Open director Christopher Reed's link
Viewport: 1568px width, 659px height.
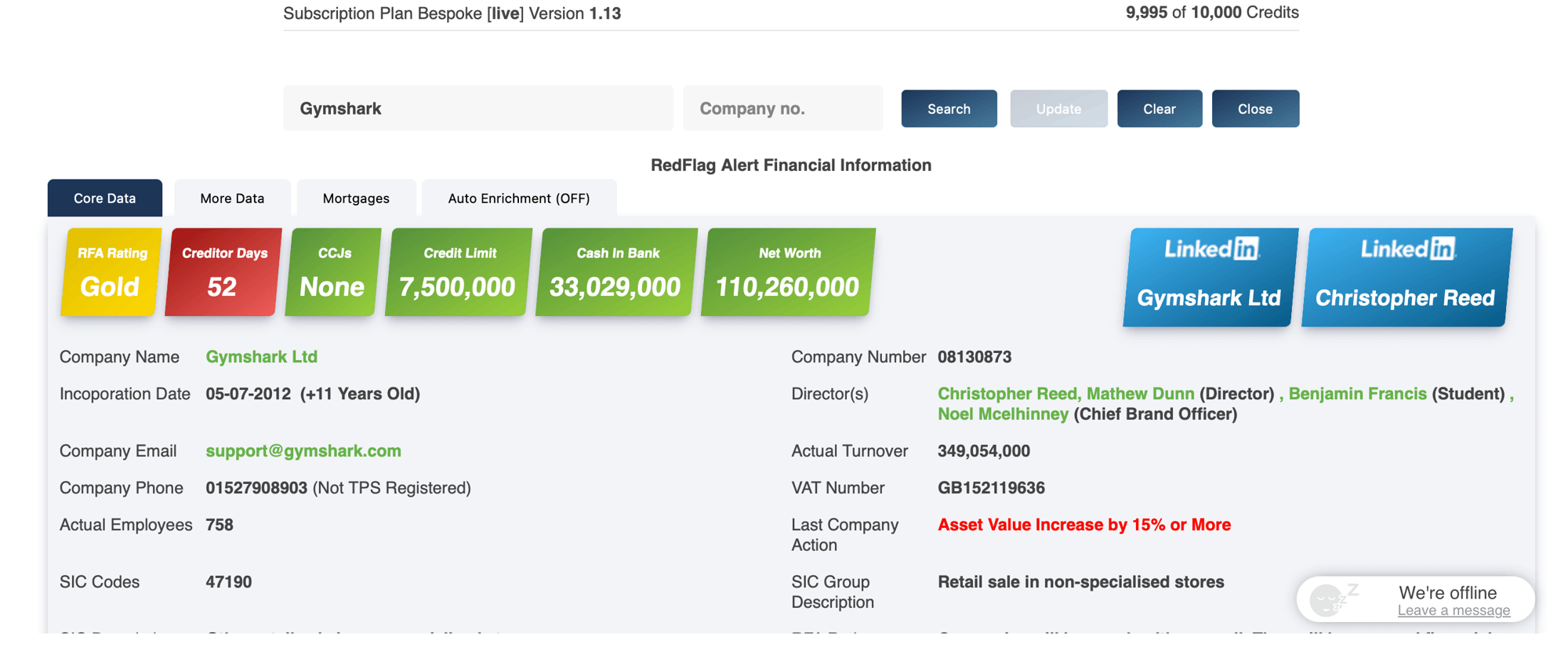(x=1008, y=394)
